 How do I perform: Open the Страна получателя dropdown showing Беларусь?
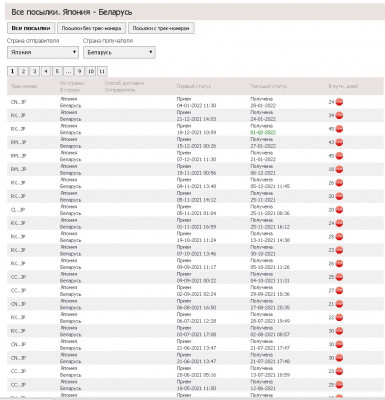pyautogui.click(x=119, y=52)
